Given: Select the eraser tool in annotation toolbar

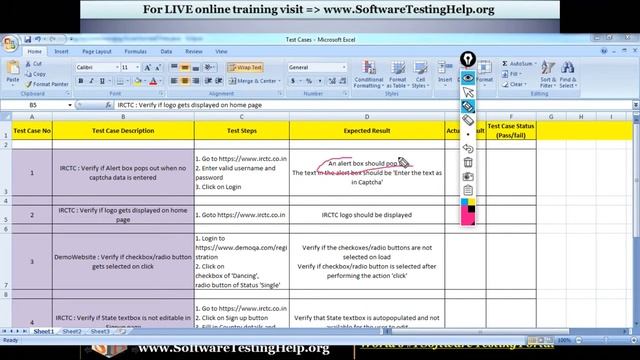Looking at the screenshot, I should tap(468, 120).
